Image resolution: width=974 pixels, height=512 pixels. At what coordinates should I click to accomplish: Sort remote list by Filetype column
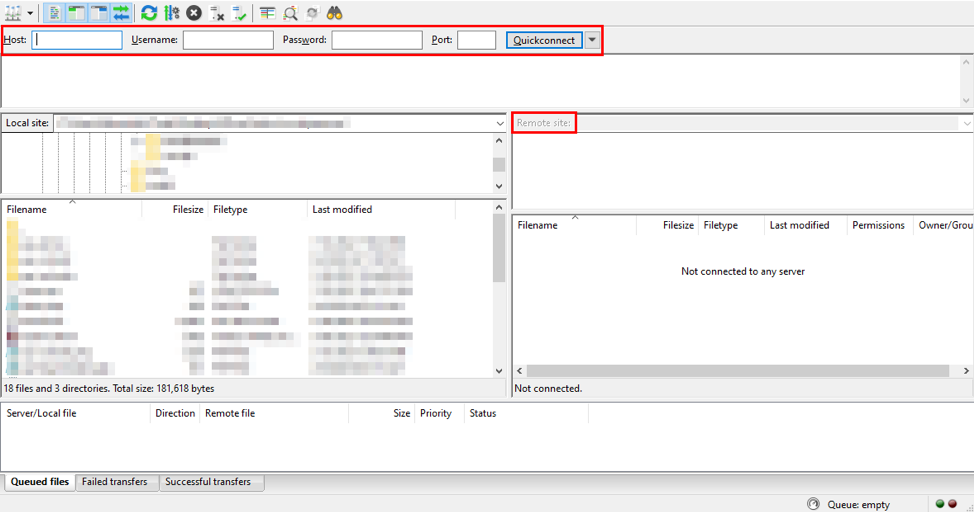click(731, 225)
